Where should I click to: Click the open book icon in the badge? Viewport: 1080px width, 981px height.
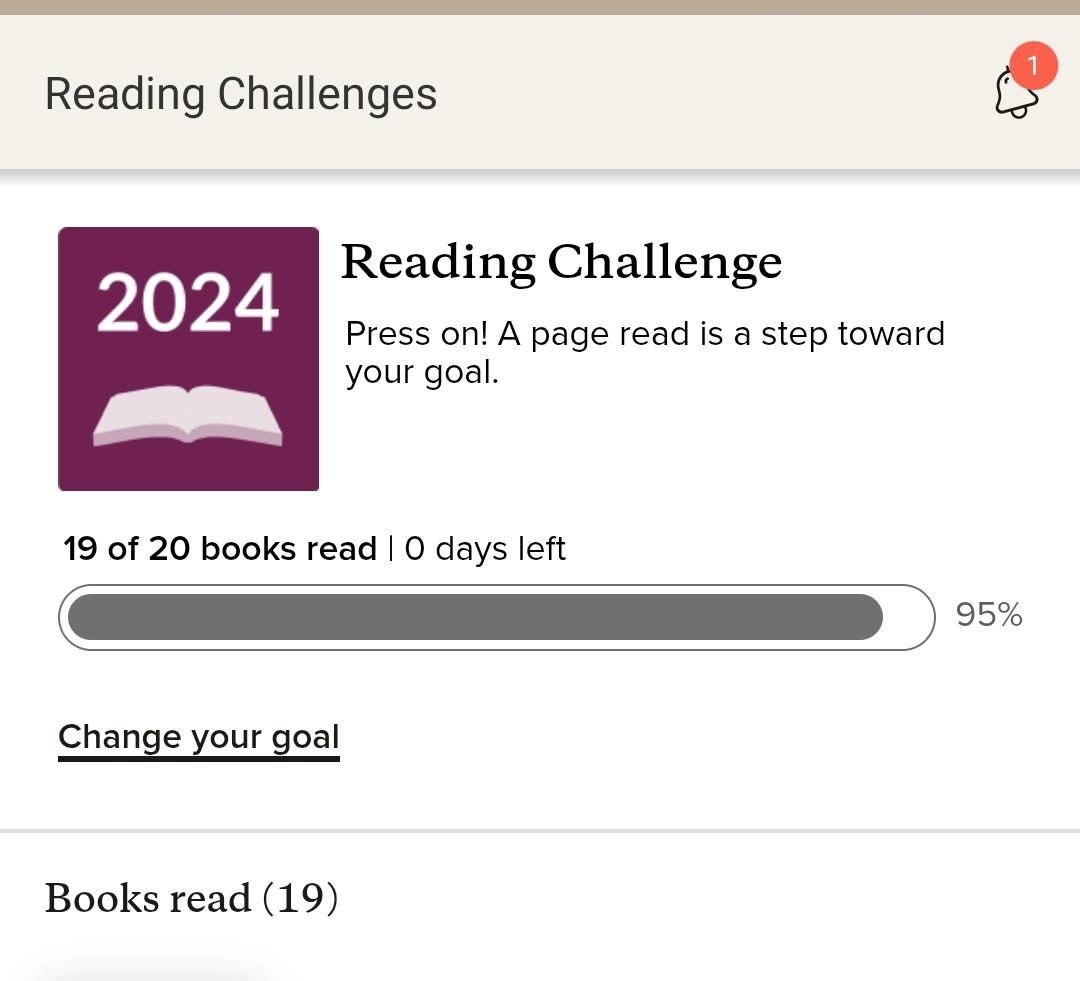pyautogui.click(x=187, y=415)
